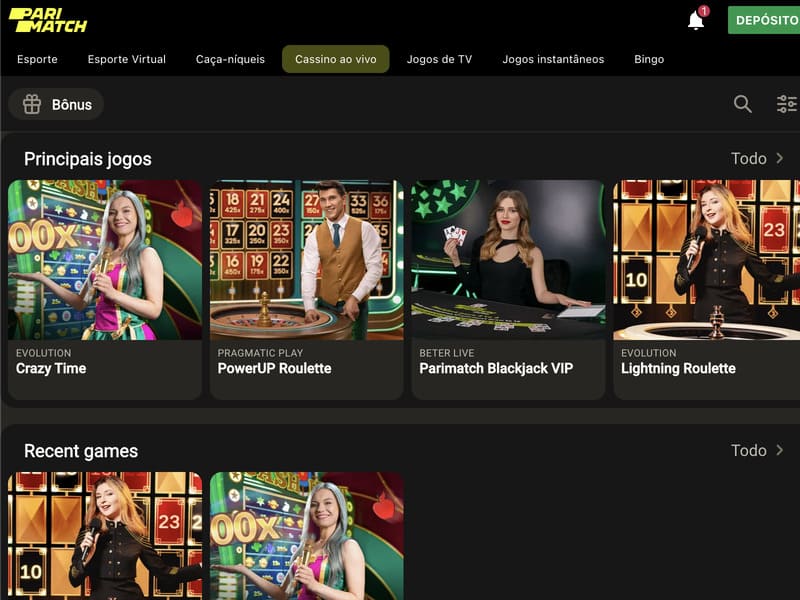Screen dimensions: 800x600
Task: Open the game search magnifier
Action: [742, 104]
